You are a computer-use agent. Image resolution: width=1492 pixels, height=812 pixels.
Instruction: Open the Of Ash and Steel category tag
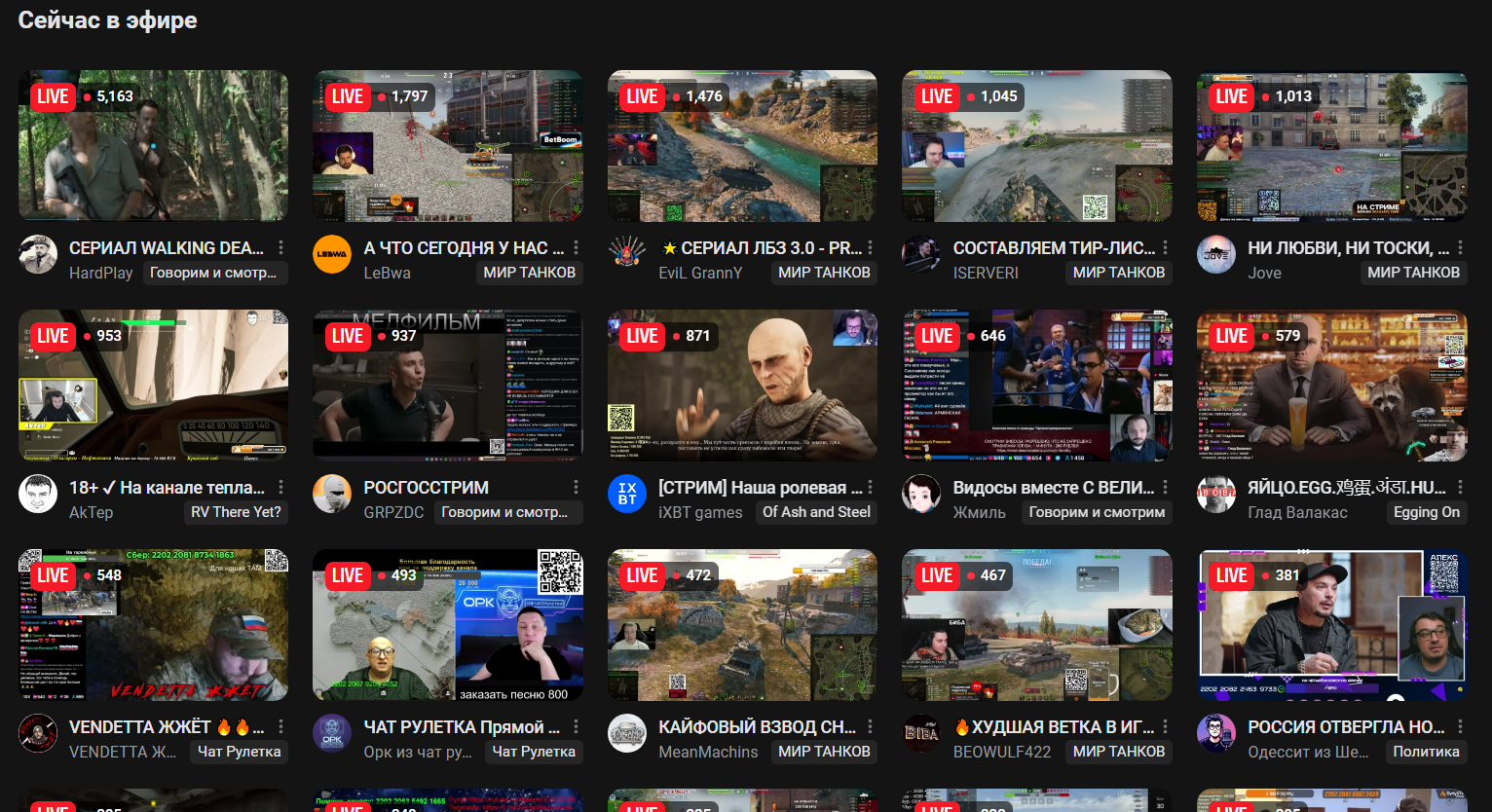pyautogui.click(x=816, y=512)
